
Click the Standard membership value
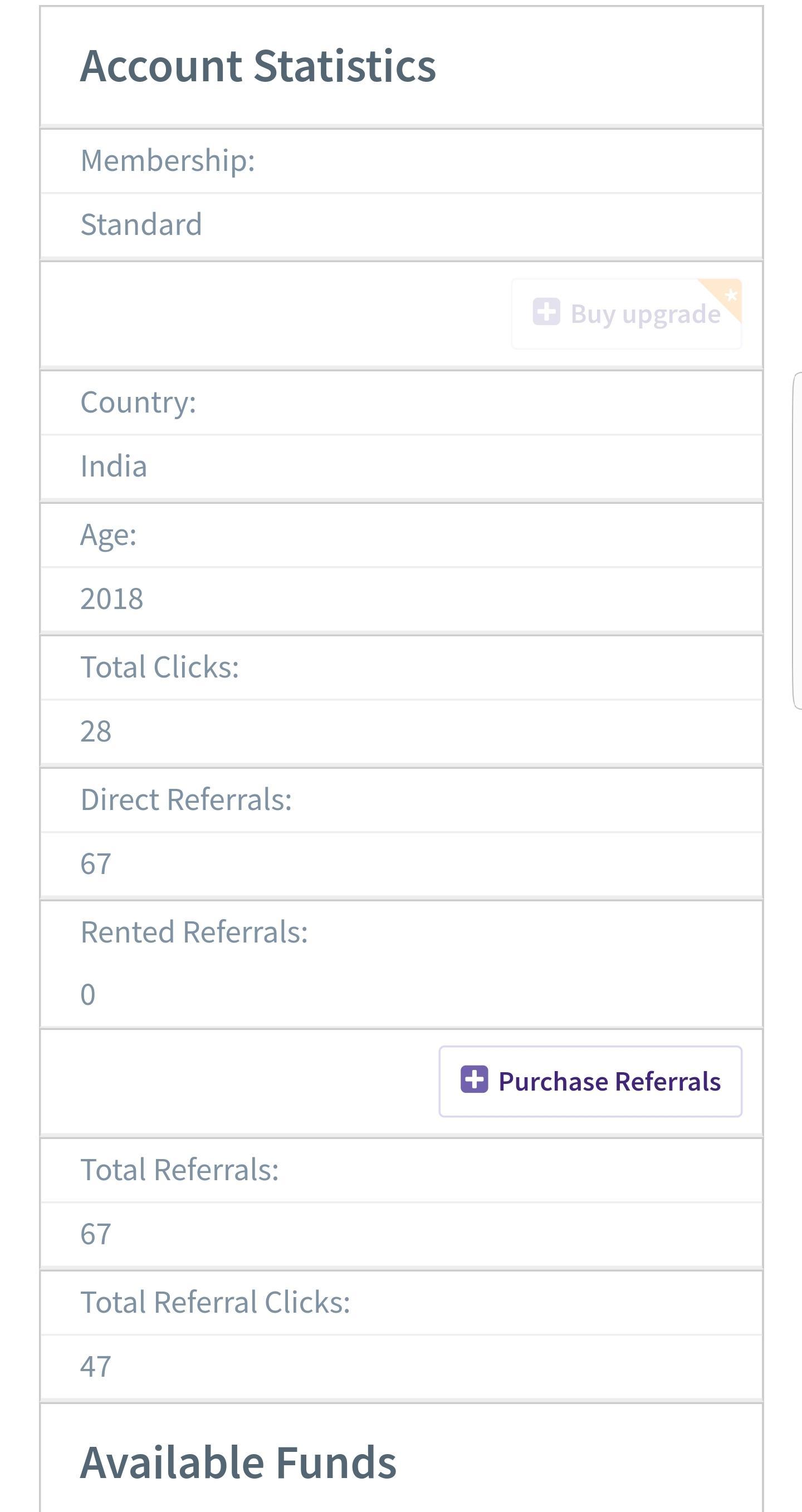(x=141, y=224)
